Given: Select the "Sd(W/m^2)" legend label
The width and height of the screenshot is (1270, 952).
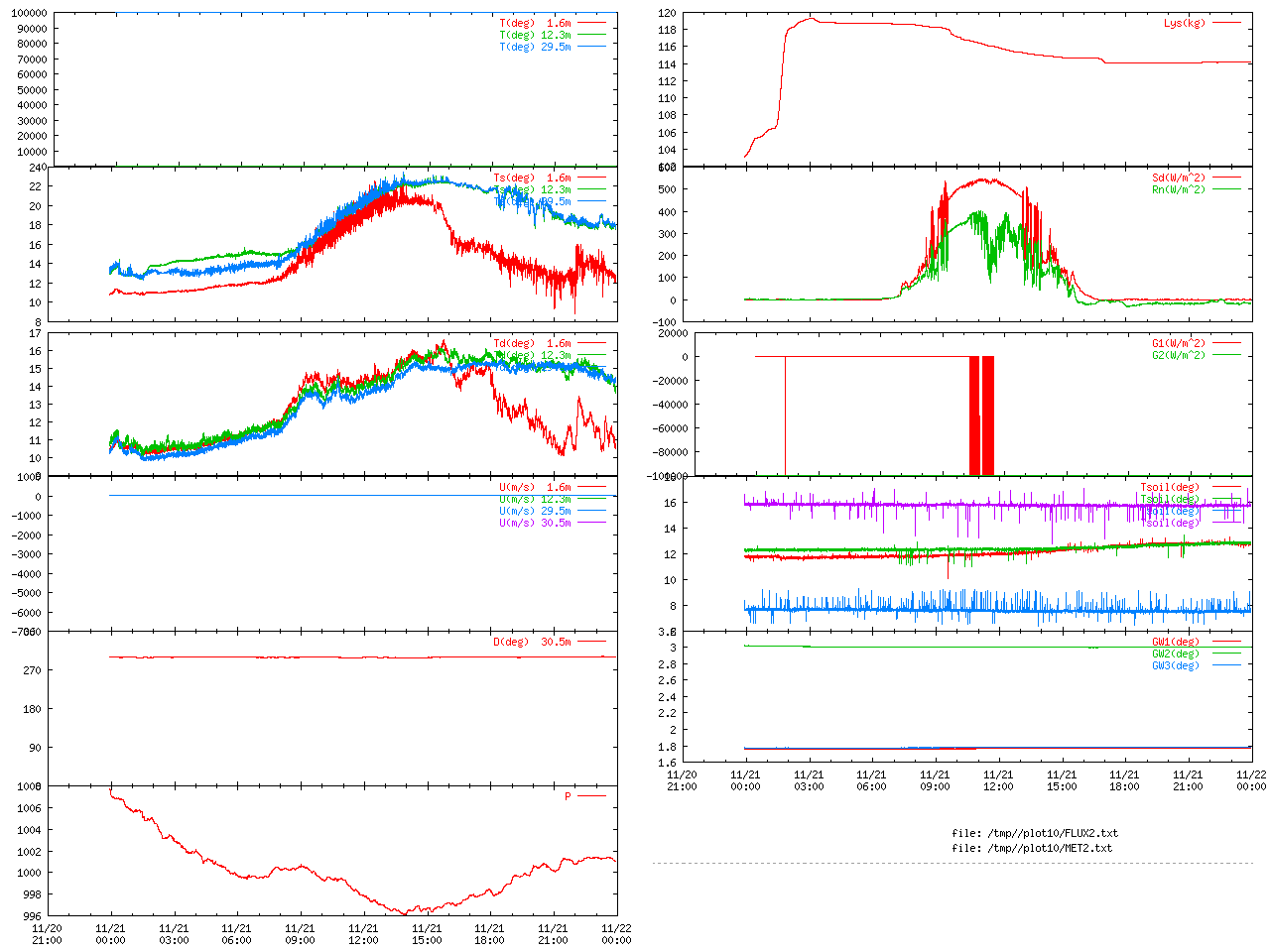Looking at the screenshot, I should click(1179, 178).
